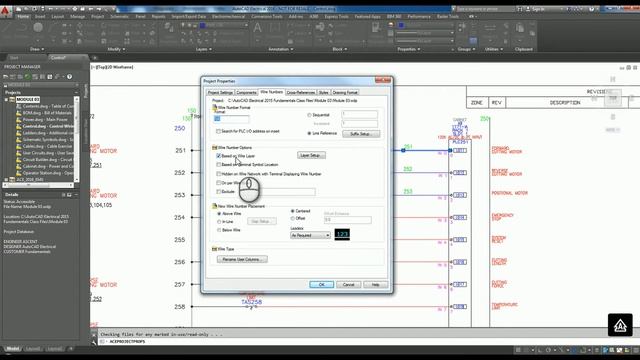Open the Schematic ribbon tab

(x=119, y=17)
